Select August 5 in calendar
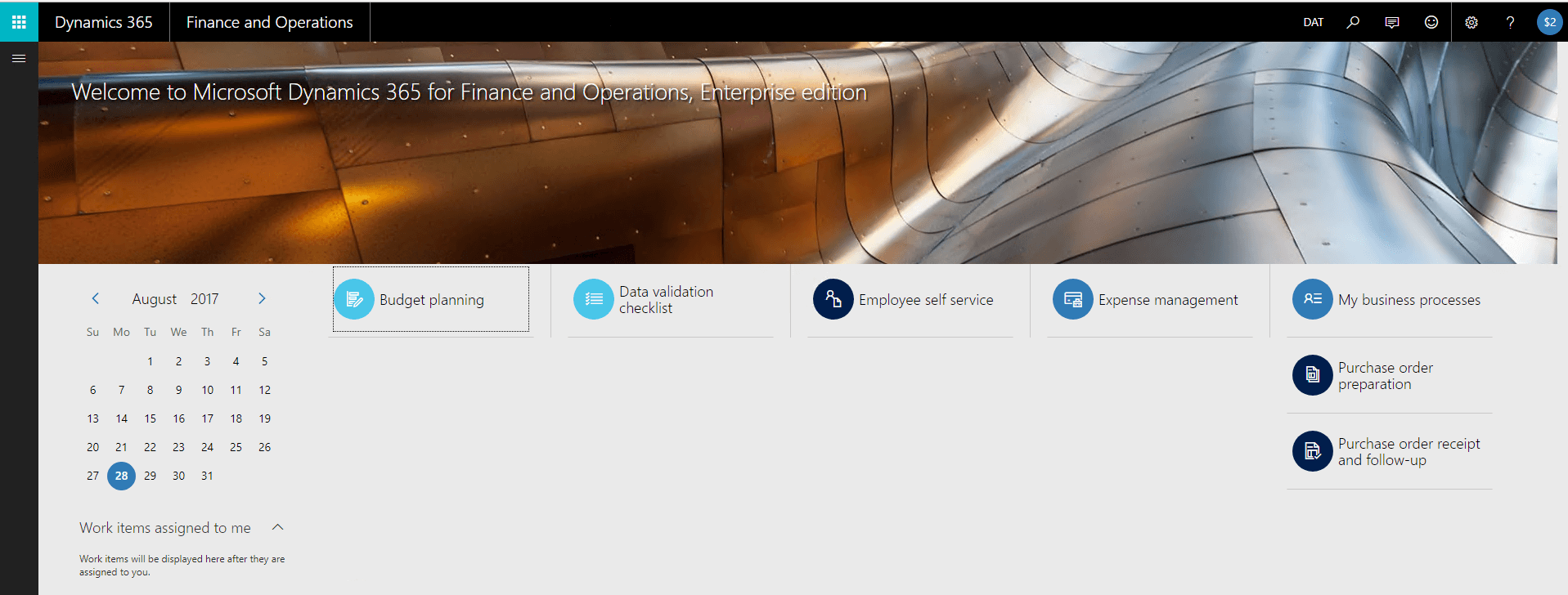1568x595 pixels. [x=264, y=361]
